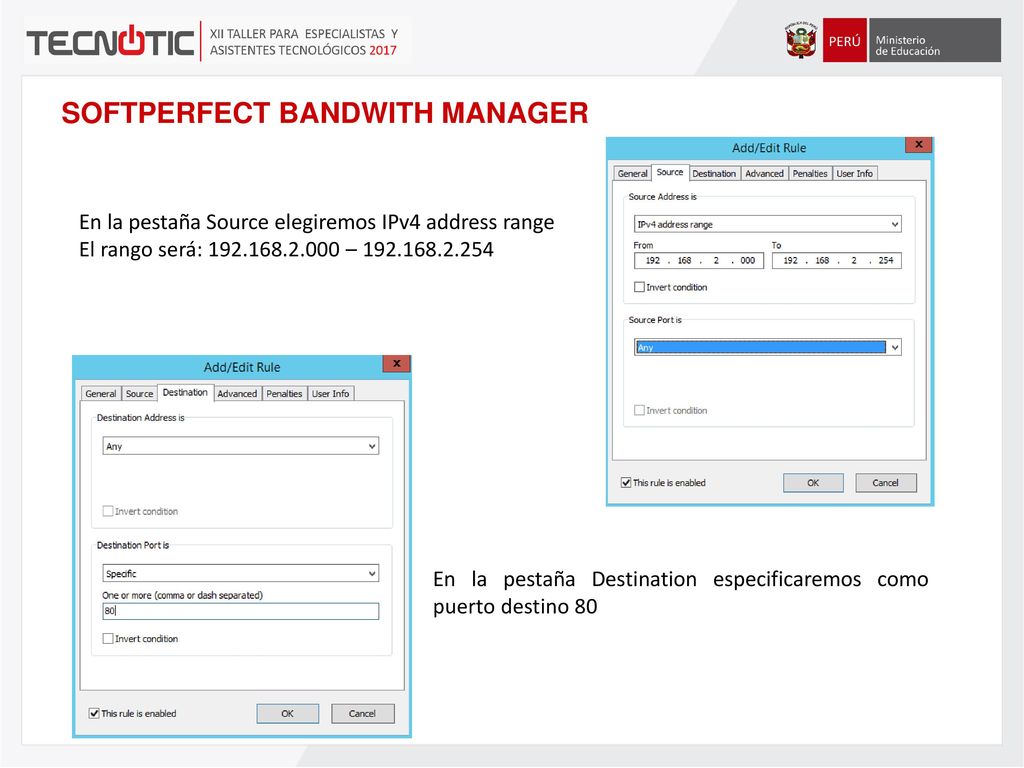Expand IPv4 address range dropdown
1024x768 pixels.
tap(895, 224)
